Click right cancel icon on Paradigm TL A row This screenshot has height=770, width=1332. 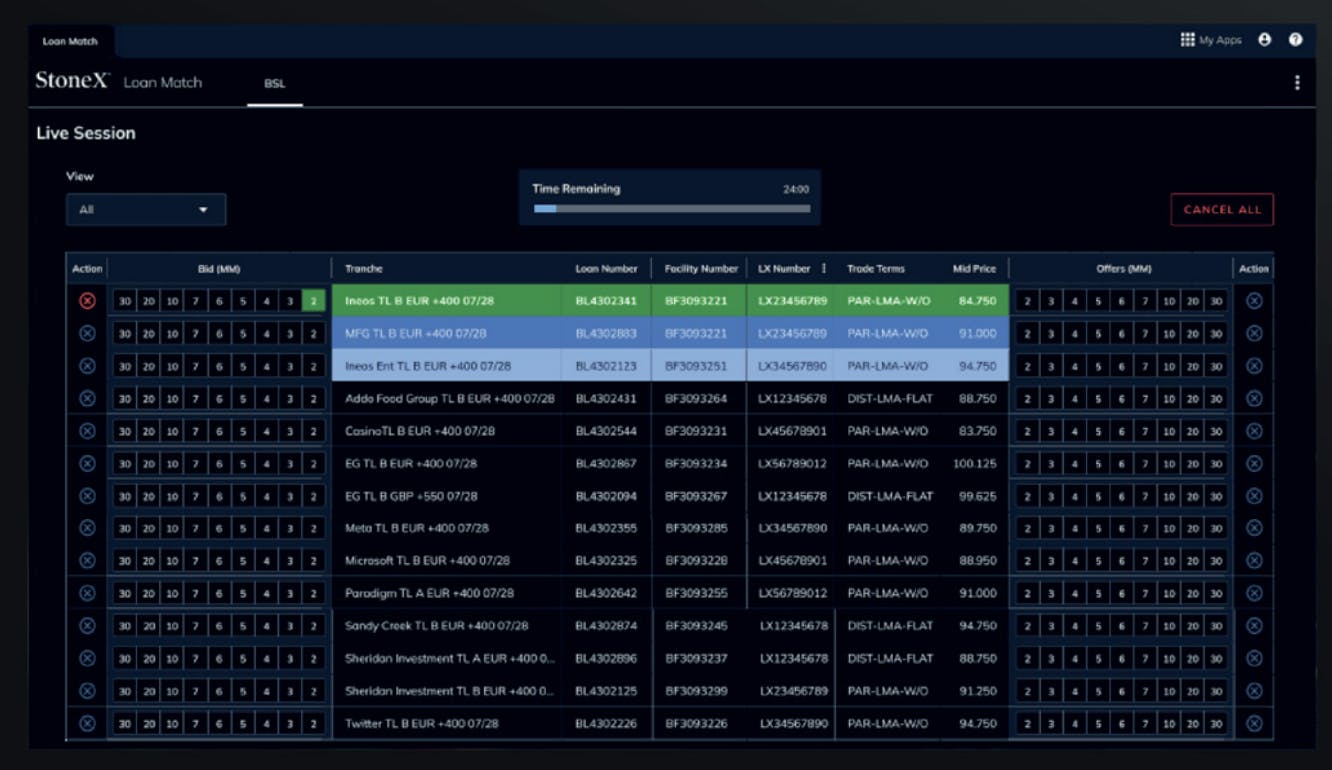pos(1254,593)
